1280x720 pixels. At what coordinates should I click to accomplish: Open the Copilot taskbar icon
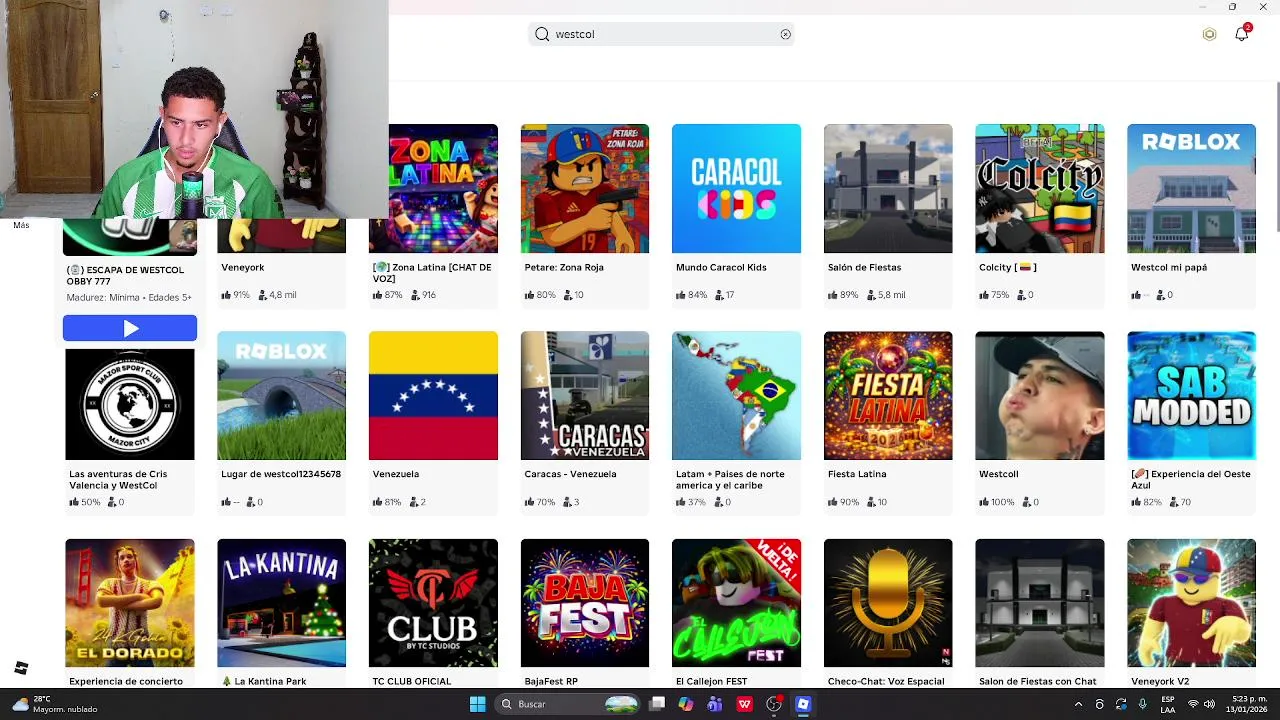point(686,704)
